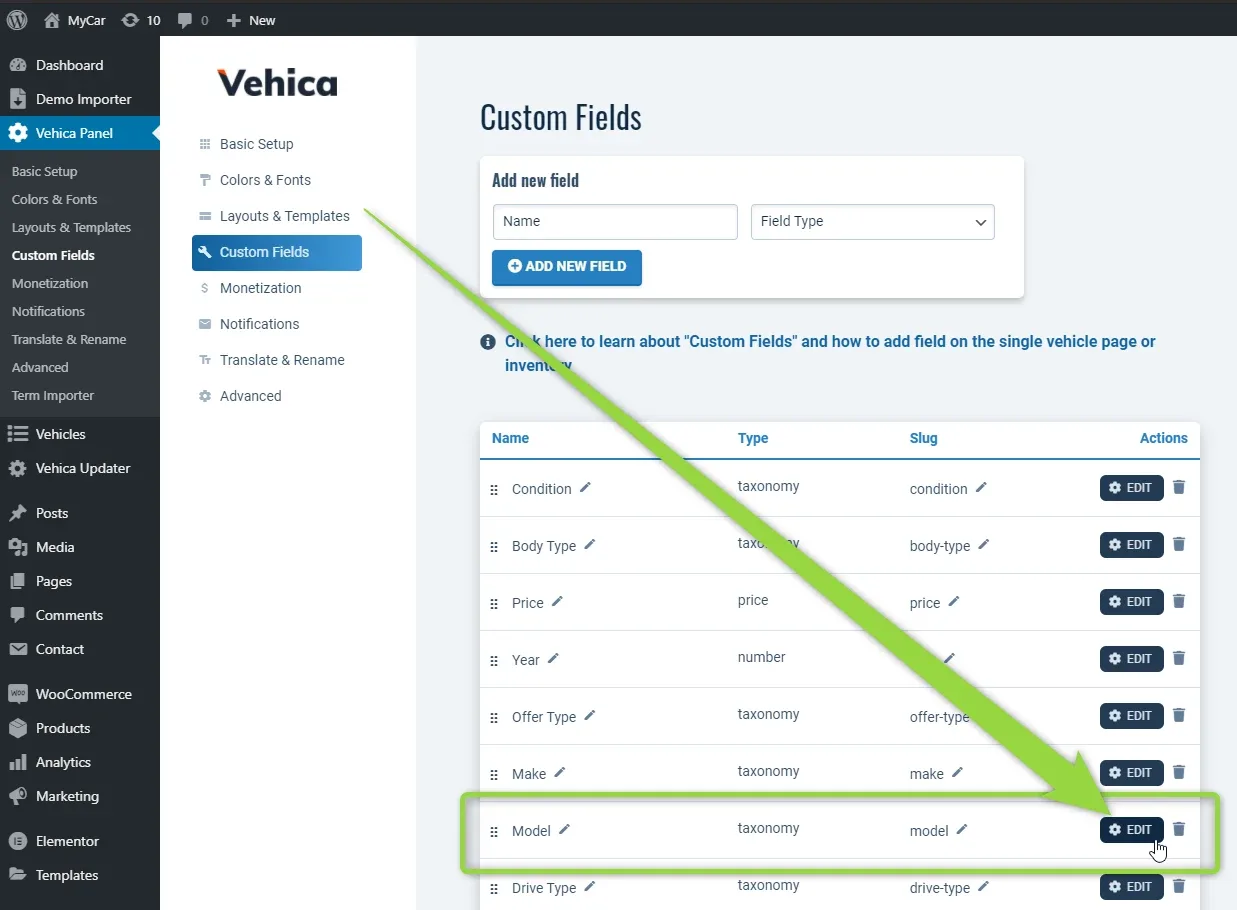Select Monetization in Vehica panel menu
The height and width of the screenshot is (910, 1237).
260,288
